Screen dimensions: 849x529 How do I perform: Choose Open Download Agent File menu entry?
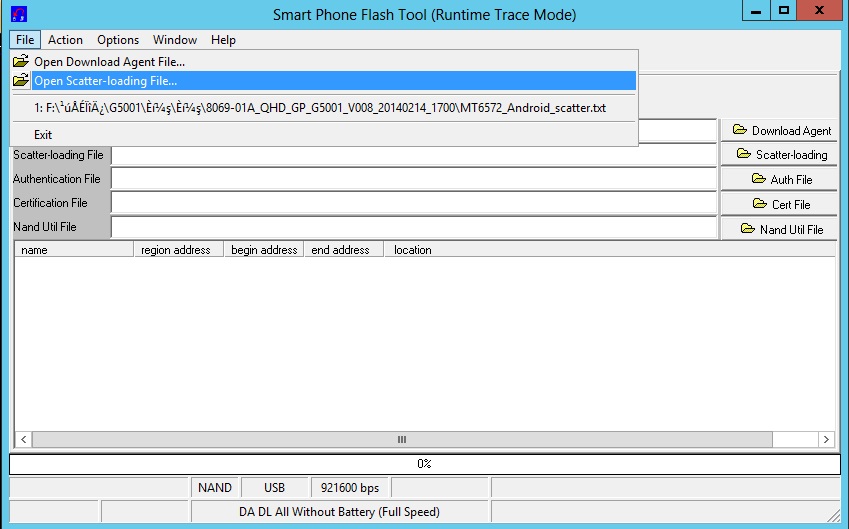(324, 61)
